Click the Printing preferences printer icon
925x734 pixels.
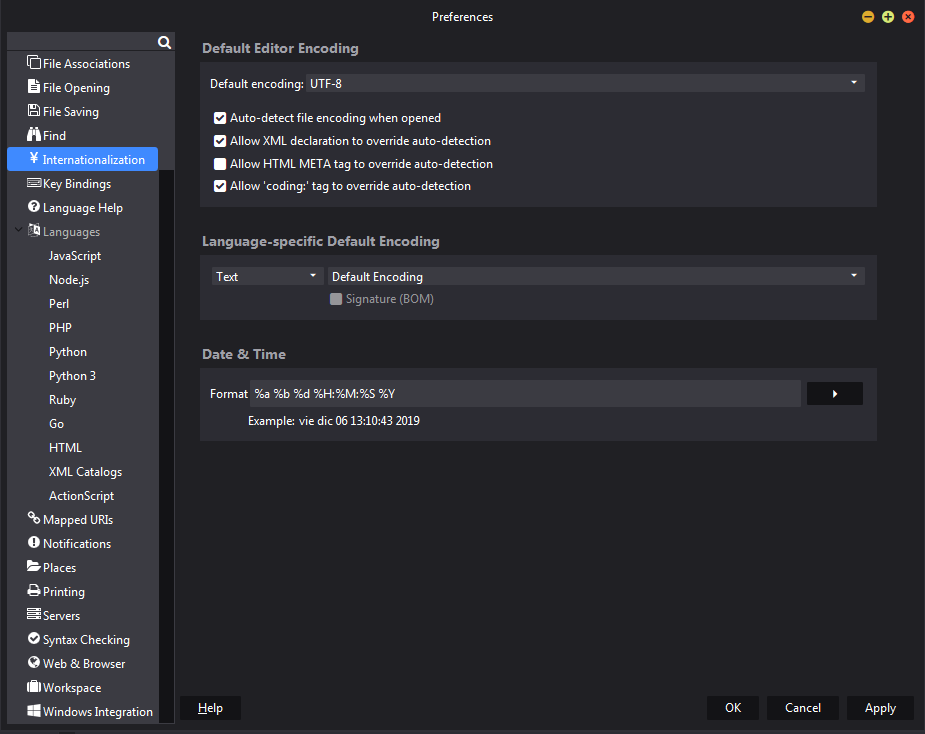(x=32, y=591)
